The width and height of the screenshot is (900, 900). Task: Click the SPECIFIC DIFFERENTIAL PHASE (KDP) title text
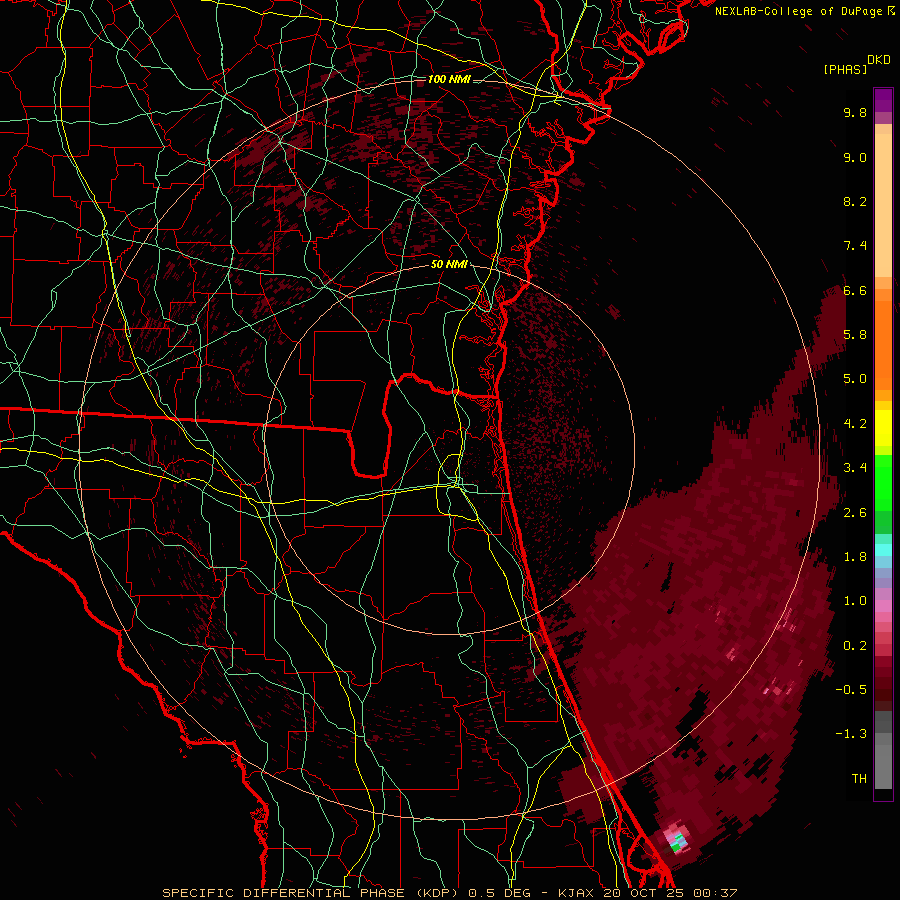click(312, 893)
